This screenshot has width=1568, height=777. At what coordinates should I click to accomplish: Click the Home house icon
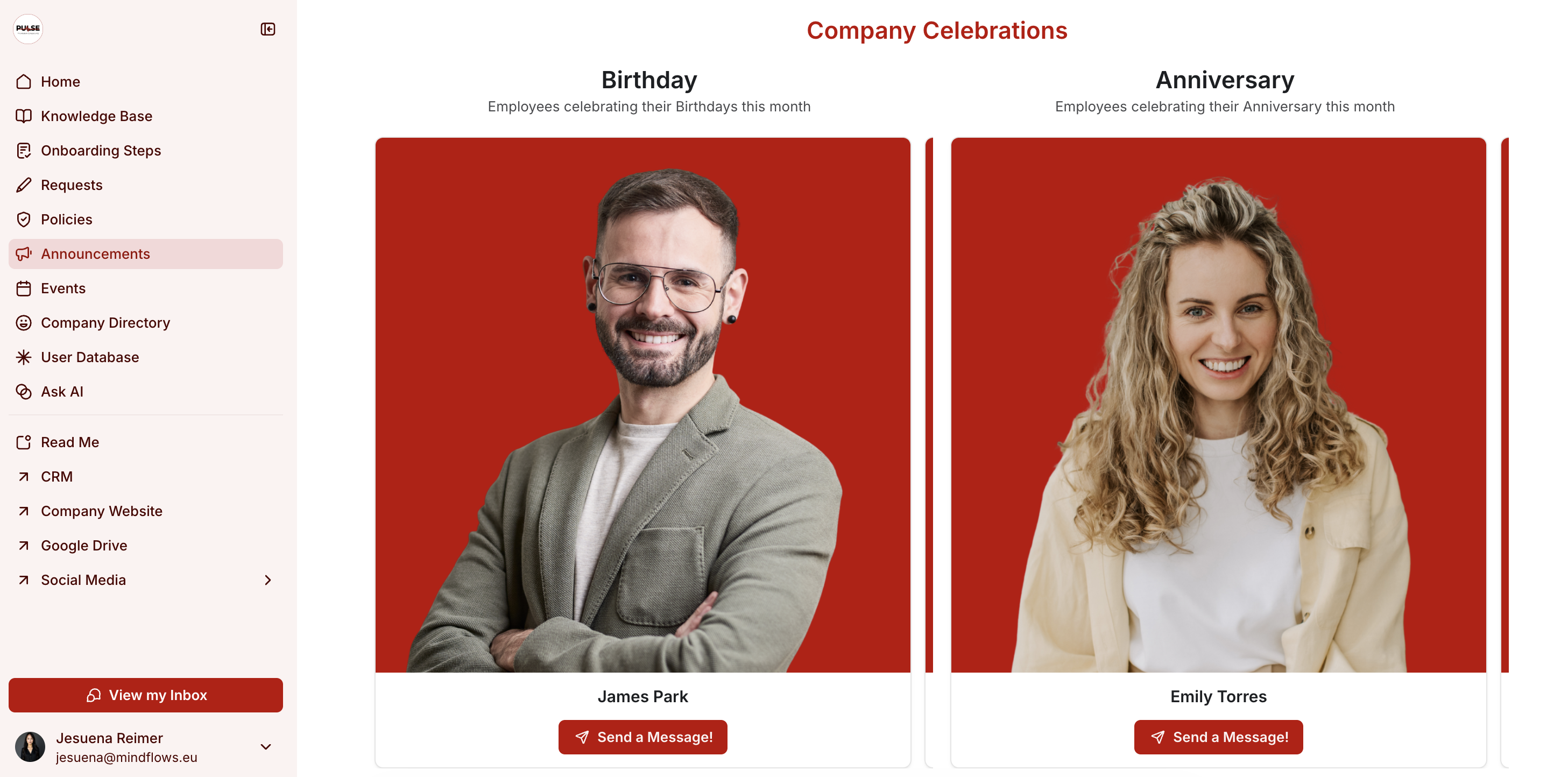[24, 82]
